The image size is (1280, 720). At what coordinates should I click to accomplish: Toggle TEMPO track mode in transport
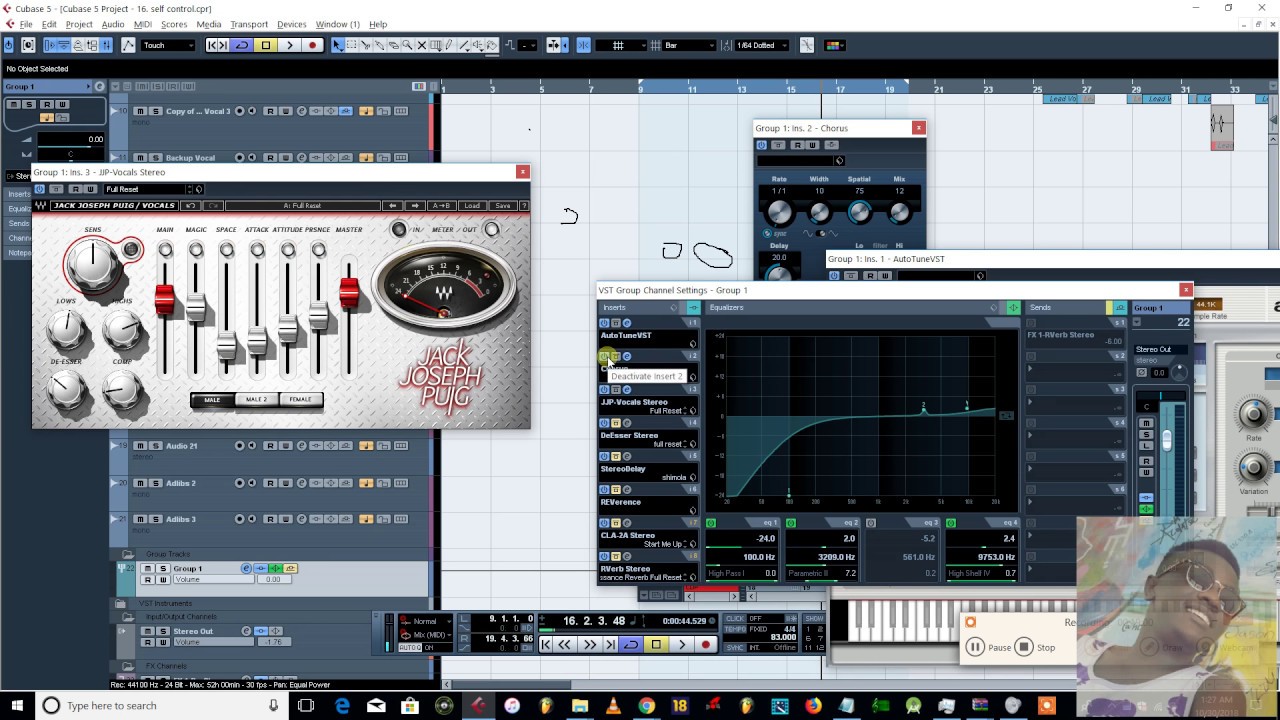click(736, 628)
